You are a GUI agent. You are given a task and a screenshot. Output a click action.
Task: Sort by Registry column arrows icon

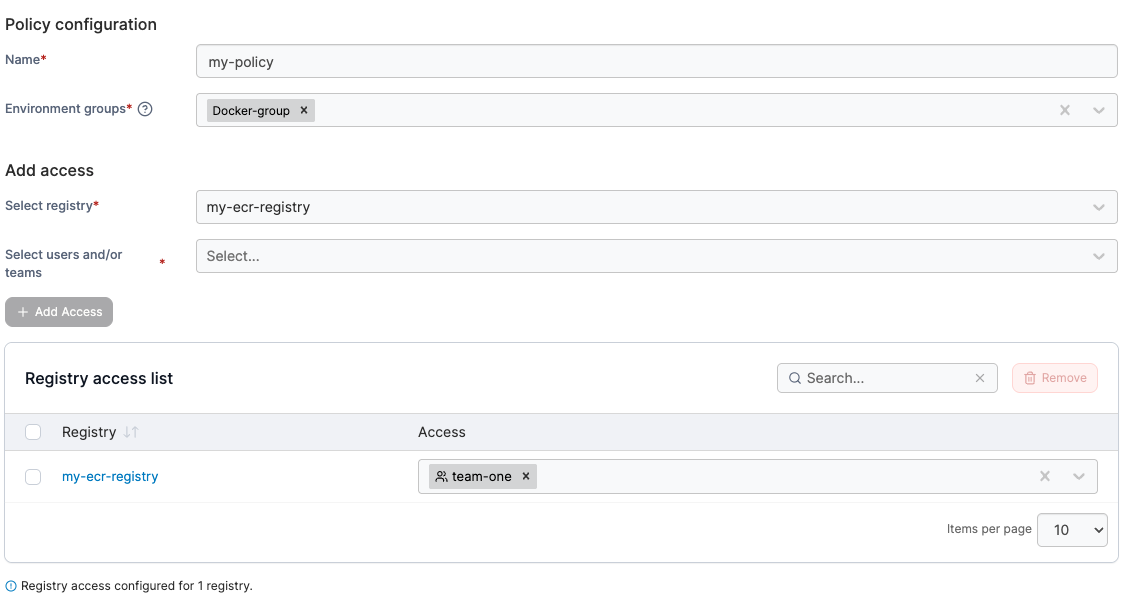(x=131, y=432)
